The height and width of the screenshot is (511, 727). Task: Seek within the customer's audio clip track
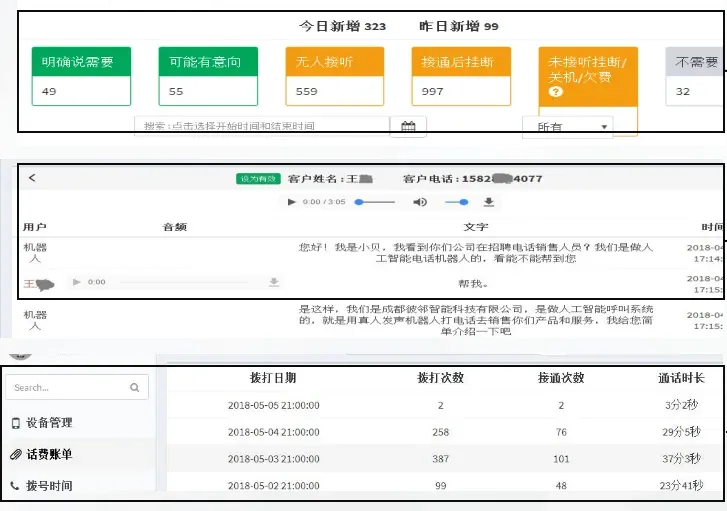pos(184,282)
